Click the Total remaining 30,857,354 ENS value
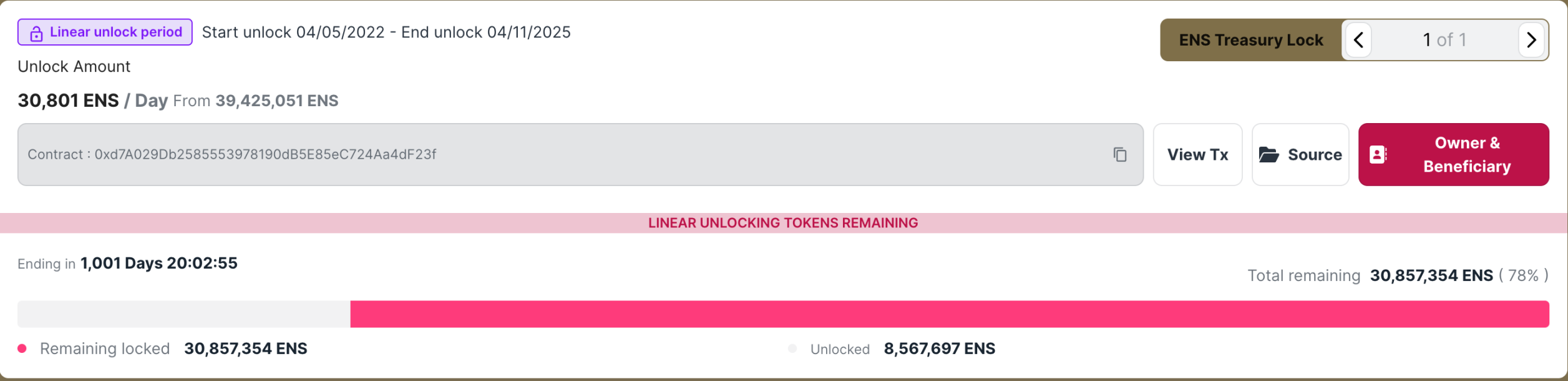The image size is (1568, 381). [x=1431, y=275]
